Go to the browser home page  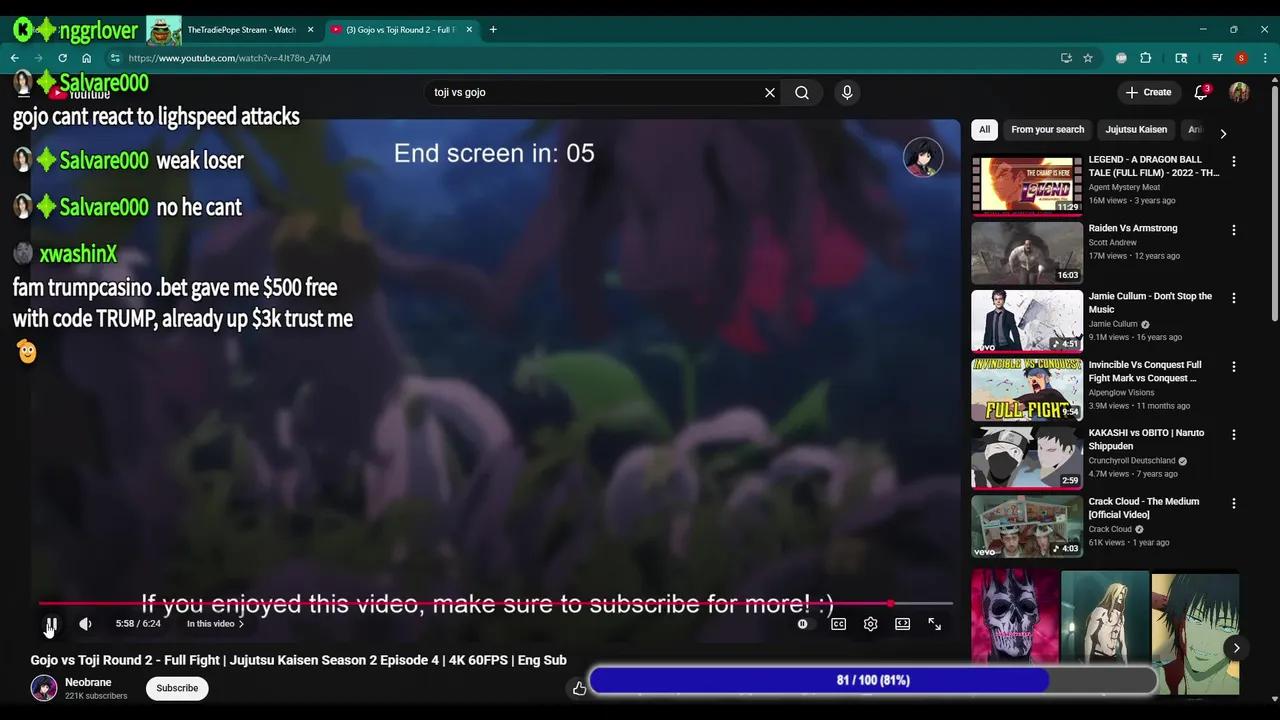pos(86,58)
